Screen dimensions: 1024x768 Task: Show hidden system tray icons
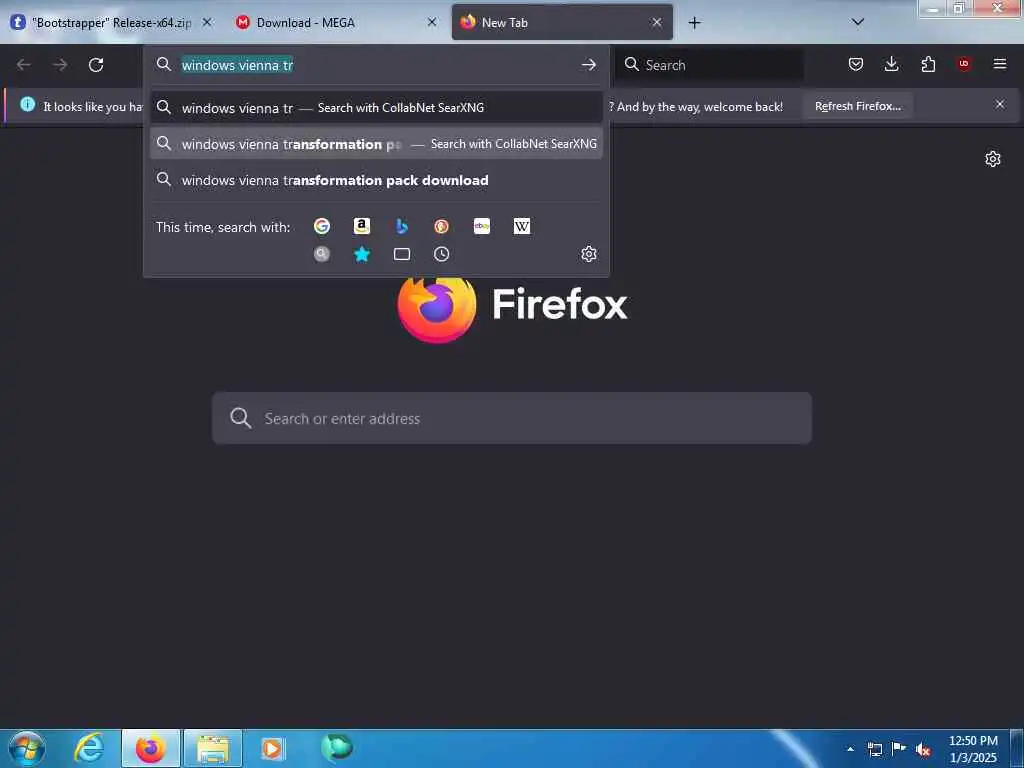(850, 749)
